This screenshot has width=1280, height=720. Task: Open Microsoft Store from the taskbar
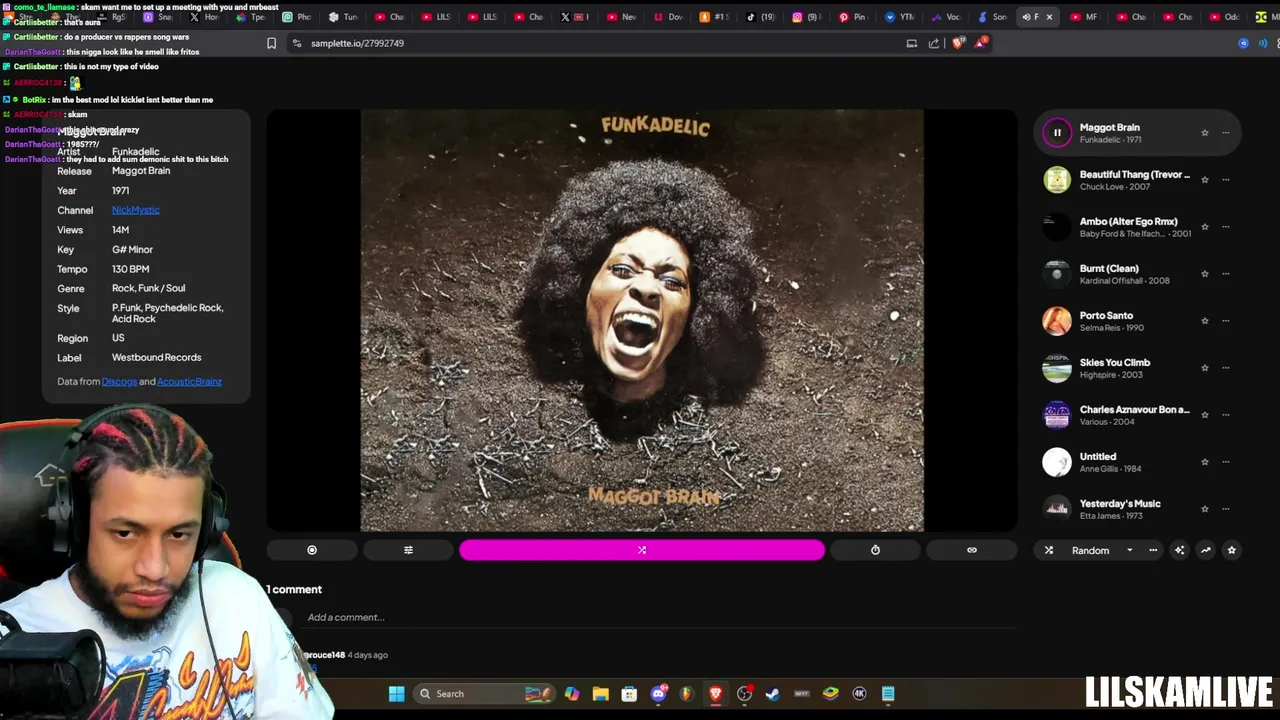coord(629,694)
